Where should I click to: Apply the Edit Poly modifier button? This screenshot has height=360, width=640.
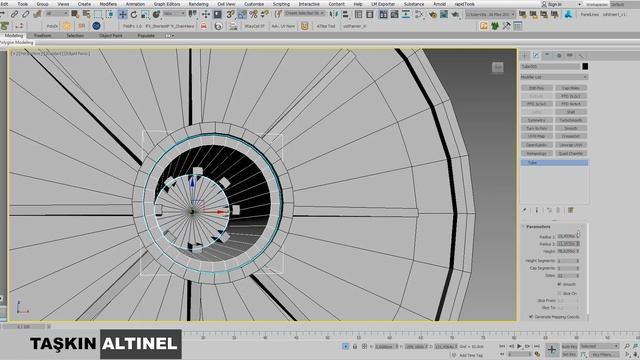point(537,88)
